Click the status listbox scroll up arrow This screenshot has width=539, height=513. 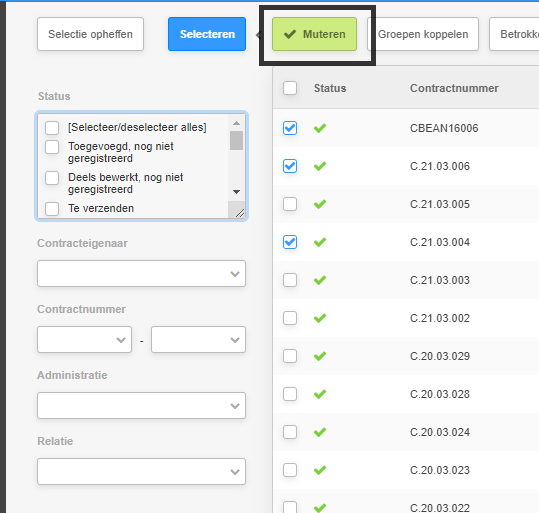[x=236, y=123]
